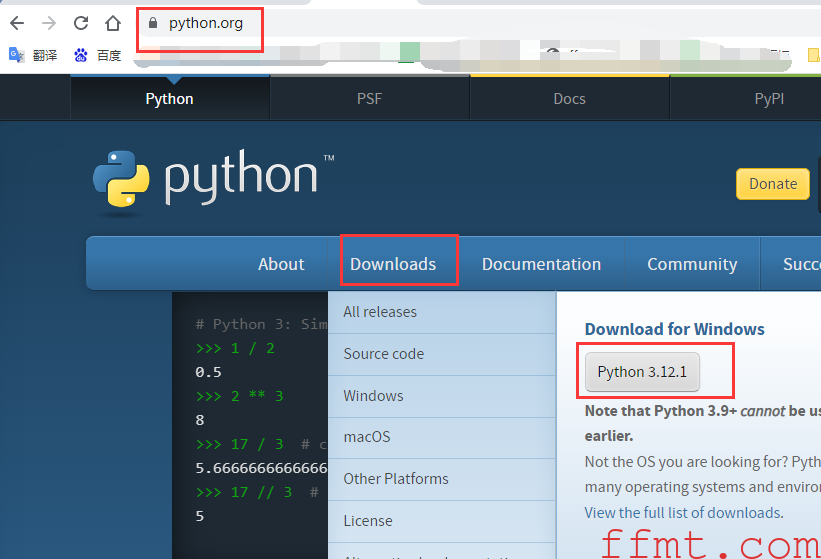The image size is (821, 559).
Task: Switch to the PSF tab
Action: click(370, 98)
